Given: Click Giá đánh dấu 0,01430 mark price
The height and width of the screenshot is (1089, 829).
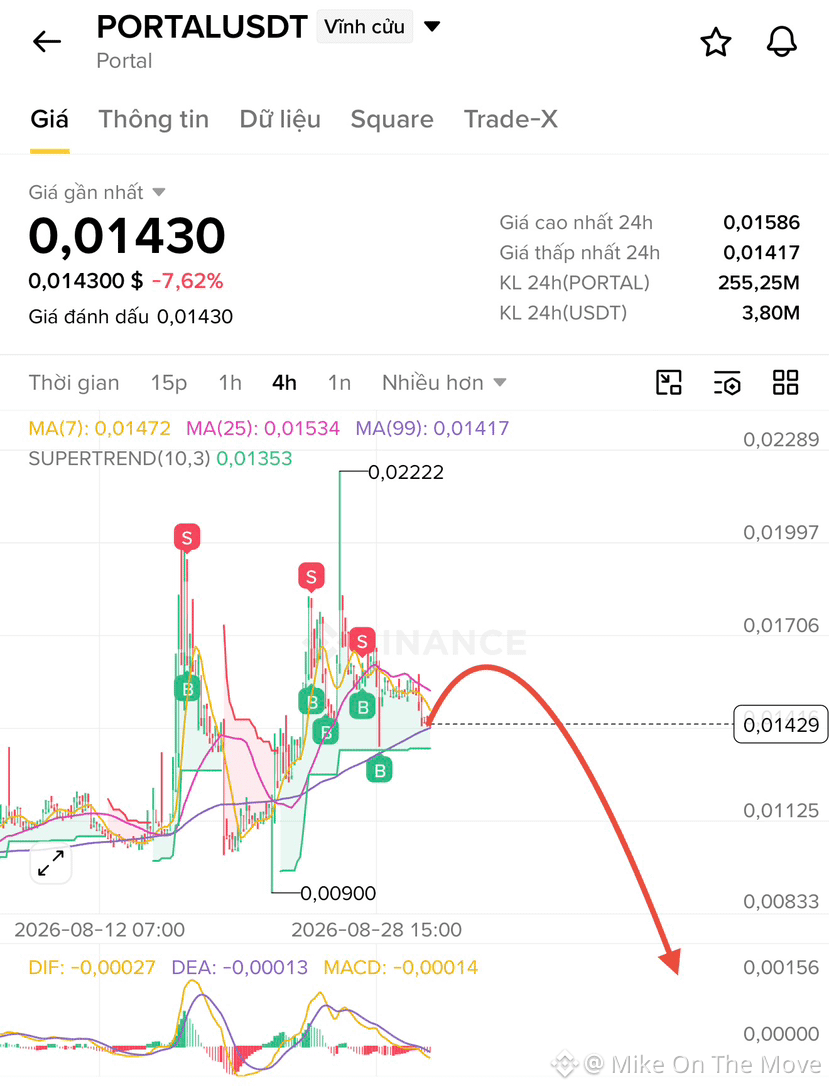Looking at the screenshot, I should (131, 317).
